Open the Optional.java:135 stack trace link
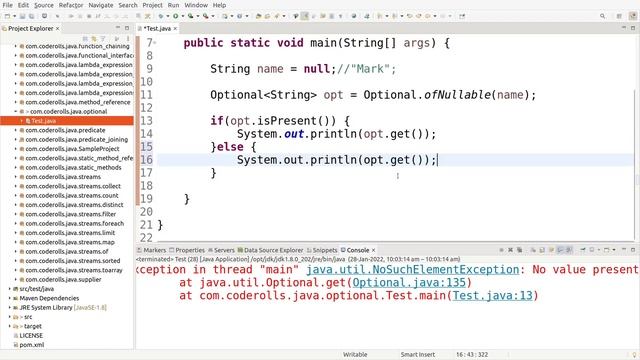Viewport: 640px width, 360px height. click(x=409, y=282)
